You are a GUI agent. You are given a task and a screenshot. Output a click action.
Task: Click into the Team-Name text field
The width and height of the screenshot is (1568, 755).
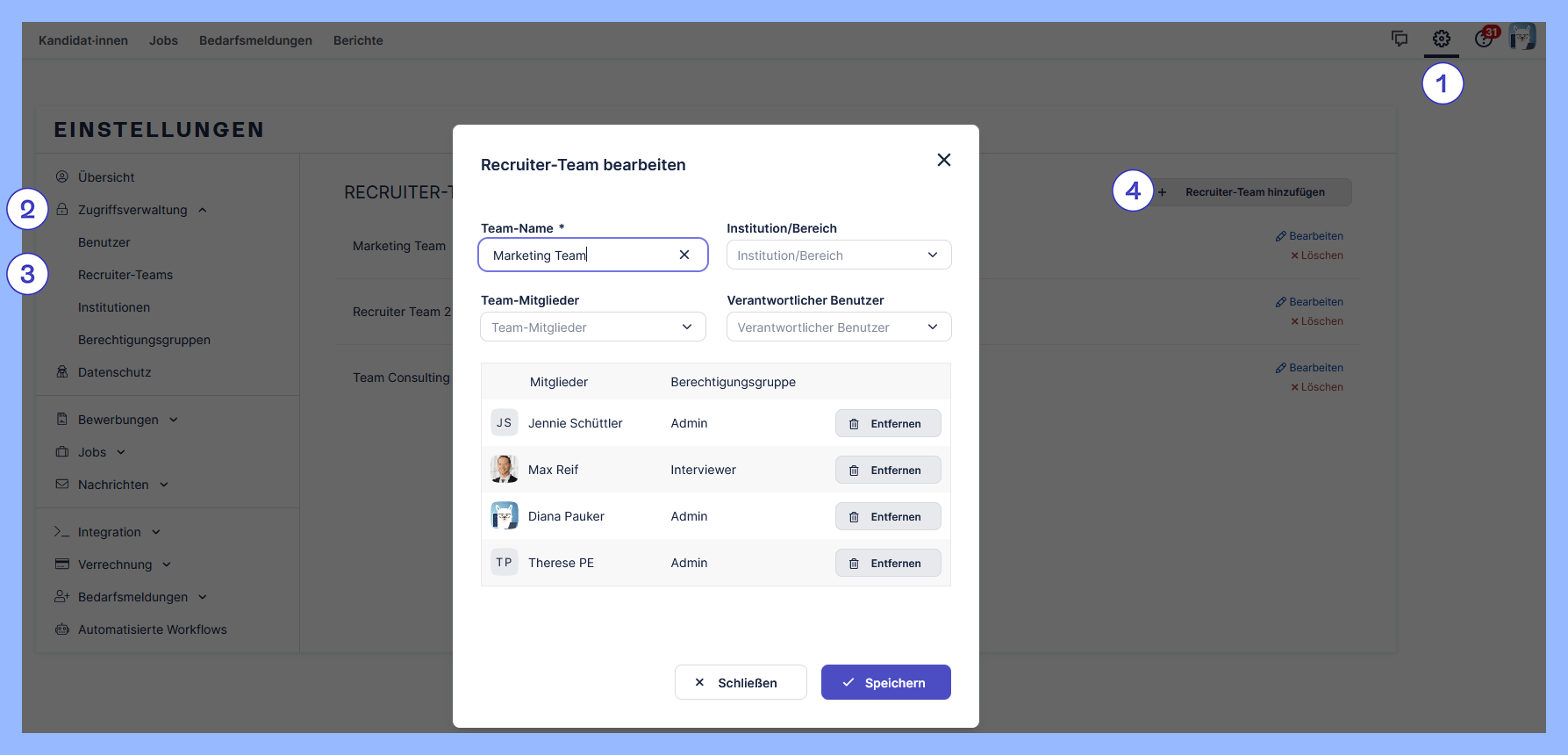[579, 255]
